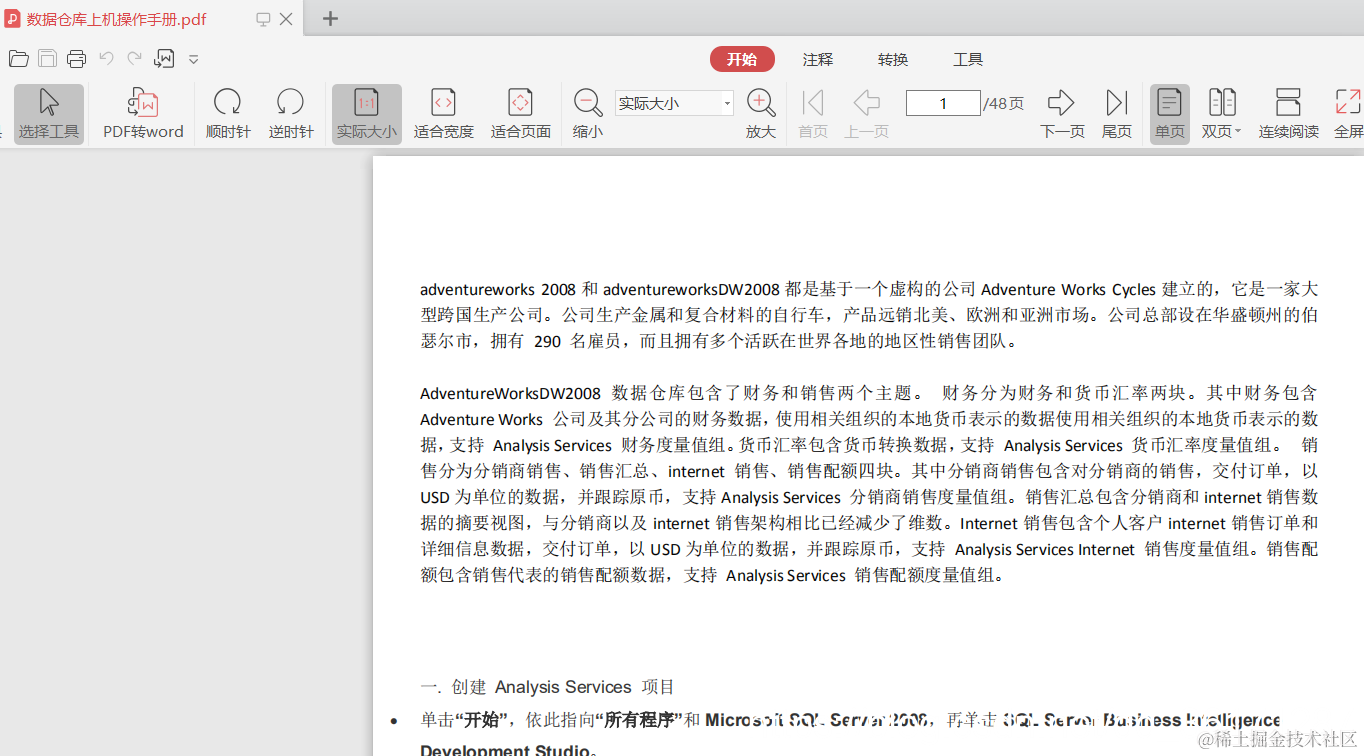Image resolution: width=1364 pixels, height=756 pixels.
Task: Go to 下一页 next page
Action: pos(1061,114)
